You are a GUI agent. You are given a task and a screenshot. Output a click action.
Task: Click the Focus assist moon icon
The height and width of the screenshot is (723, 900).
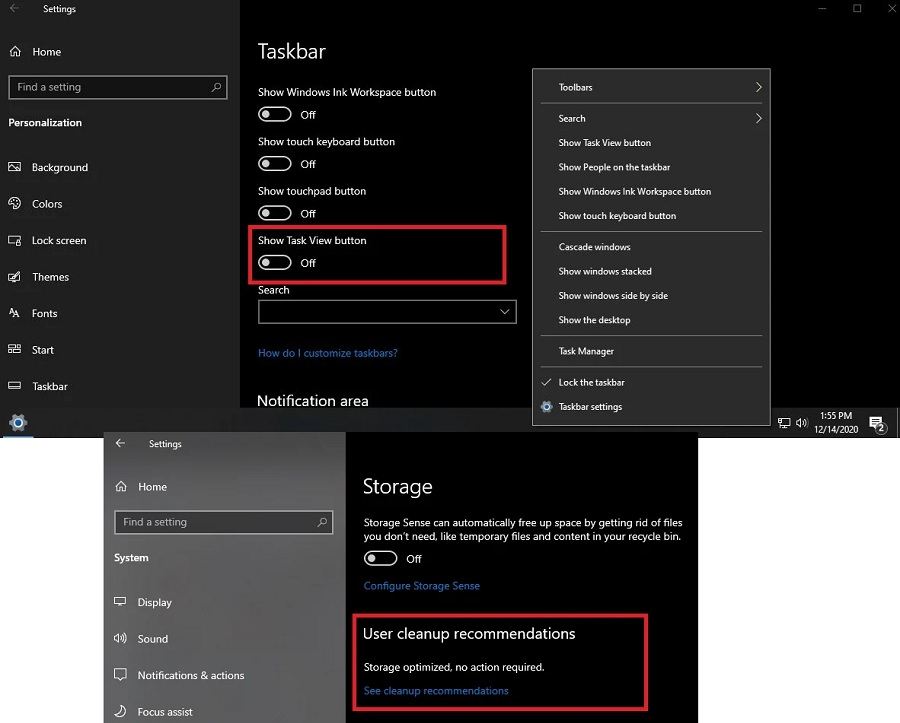[x=120, y=712]
